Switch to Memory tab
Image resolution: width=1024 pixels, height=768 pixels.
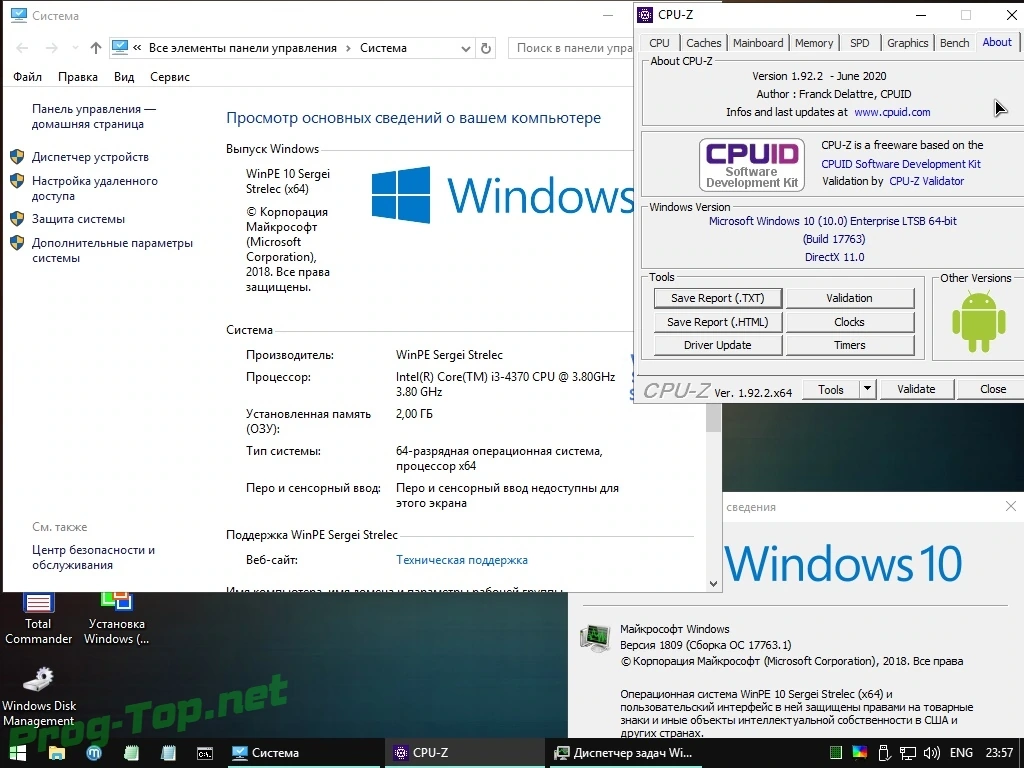(x=814, y=42)
